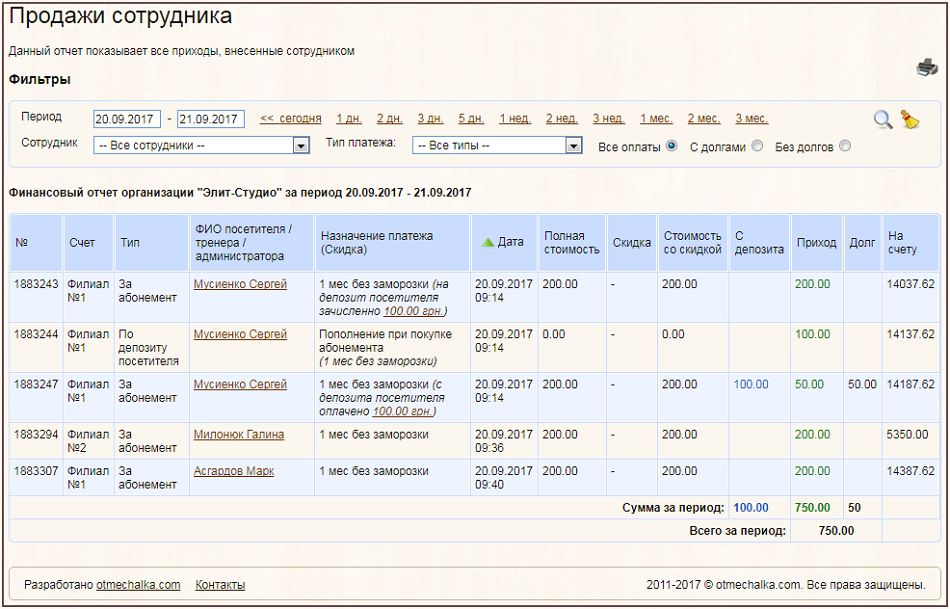Click the green sort arrow beside Дата
The image size is (950, 609).
point(488,242)
